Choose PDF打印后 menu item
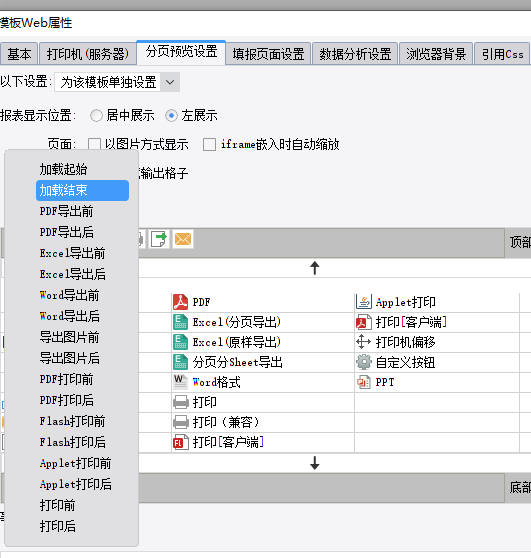531x558 pixels. 82,400
